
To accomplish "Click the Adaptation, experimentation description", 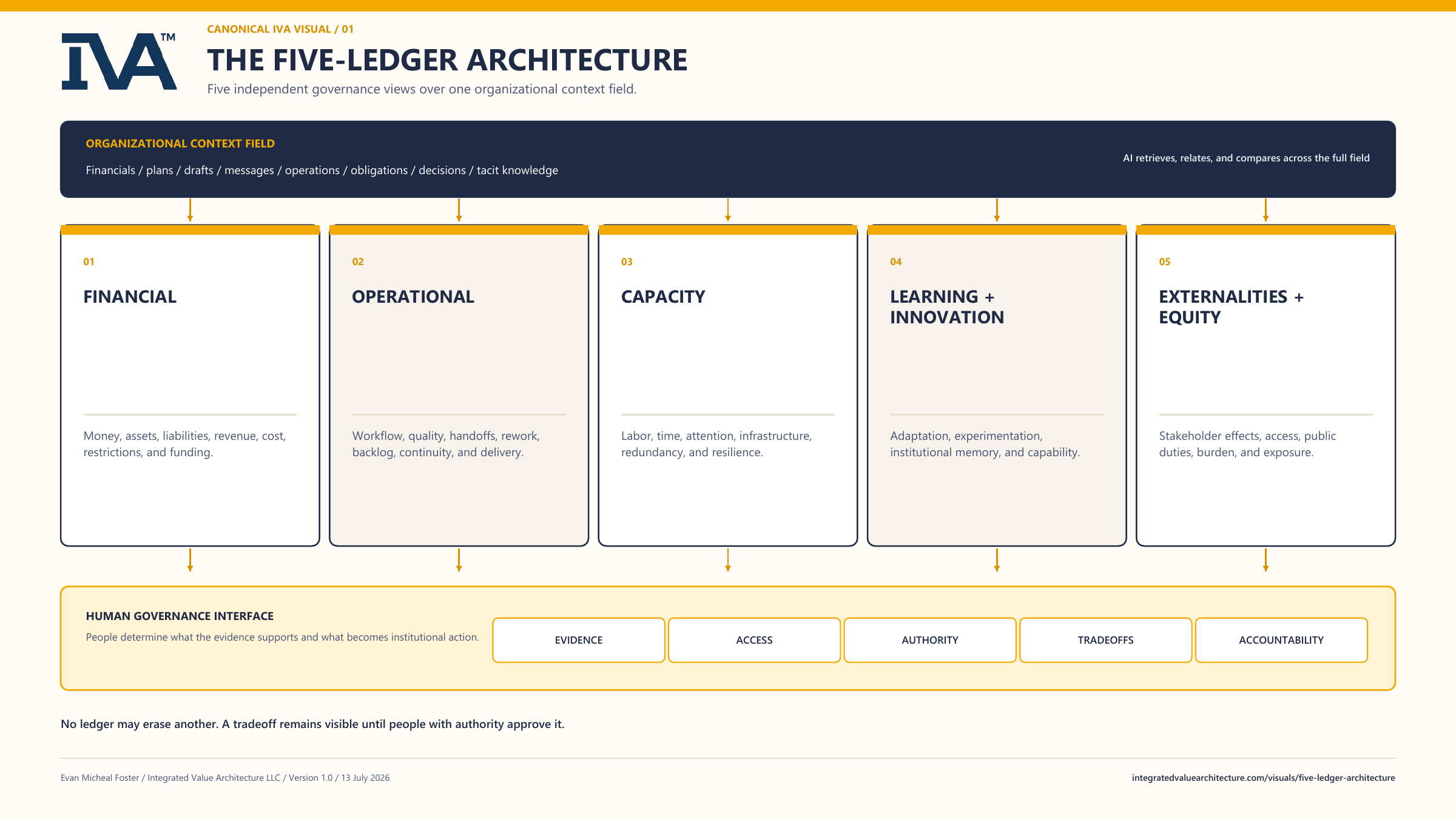I will coord(985,444).
